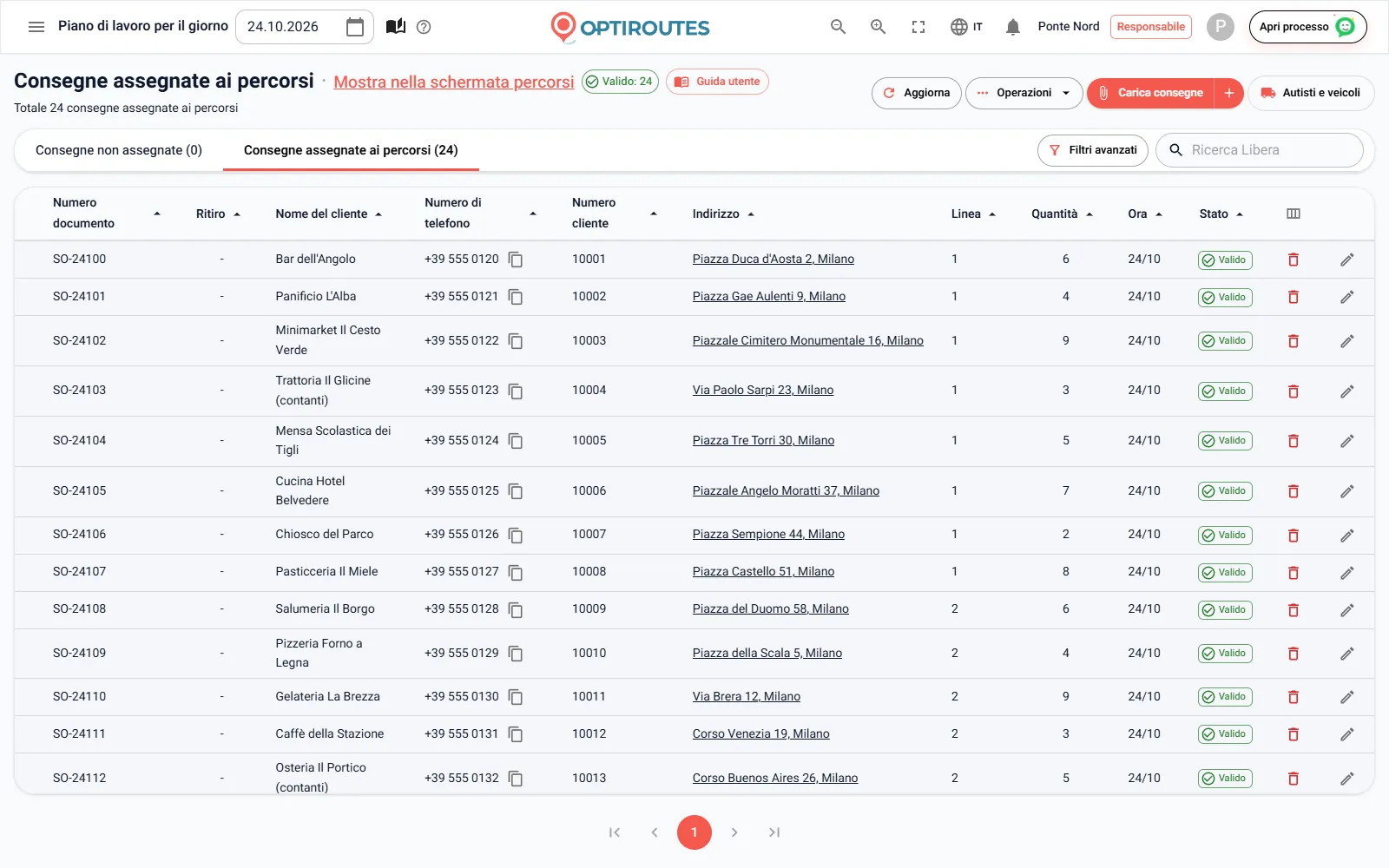Edit delivery SO-24112
This screenshot has height=868, width=1389.
pos(1346,779)
